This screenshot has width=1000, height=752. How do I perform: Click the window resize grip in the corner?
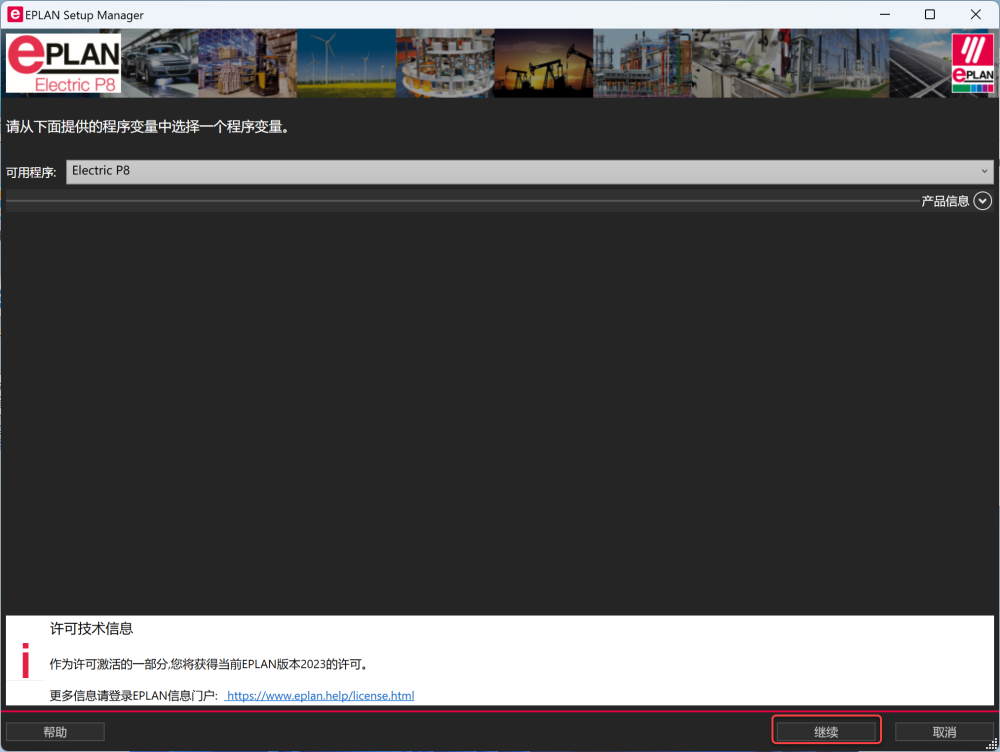click(992, 744)
